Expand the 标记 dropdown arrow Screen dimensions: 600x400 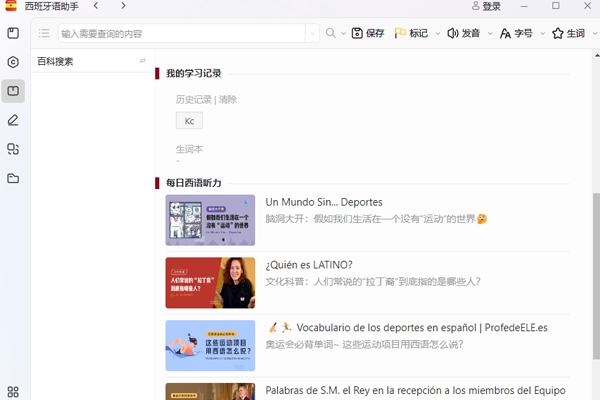click(438, 34)
